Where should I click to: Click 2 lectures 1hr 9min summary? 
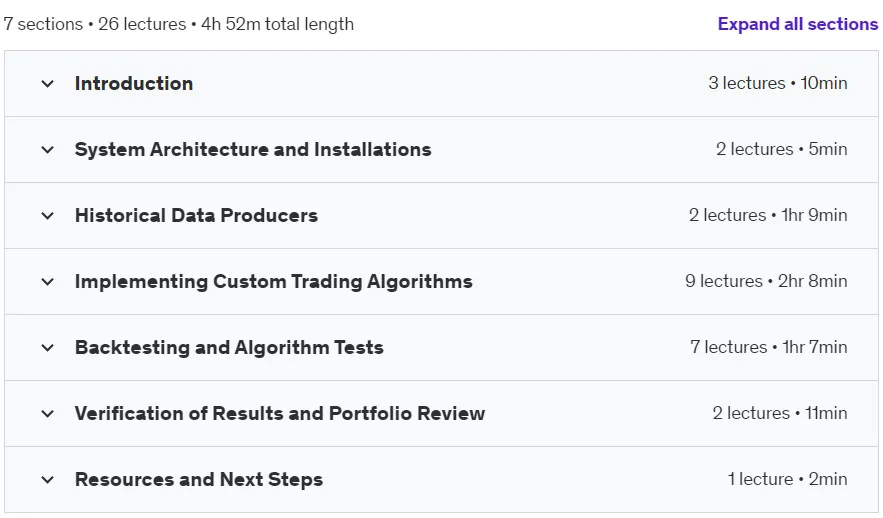pyautogui.click(x=768, y=215)
